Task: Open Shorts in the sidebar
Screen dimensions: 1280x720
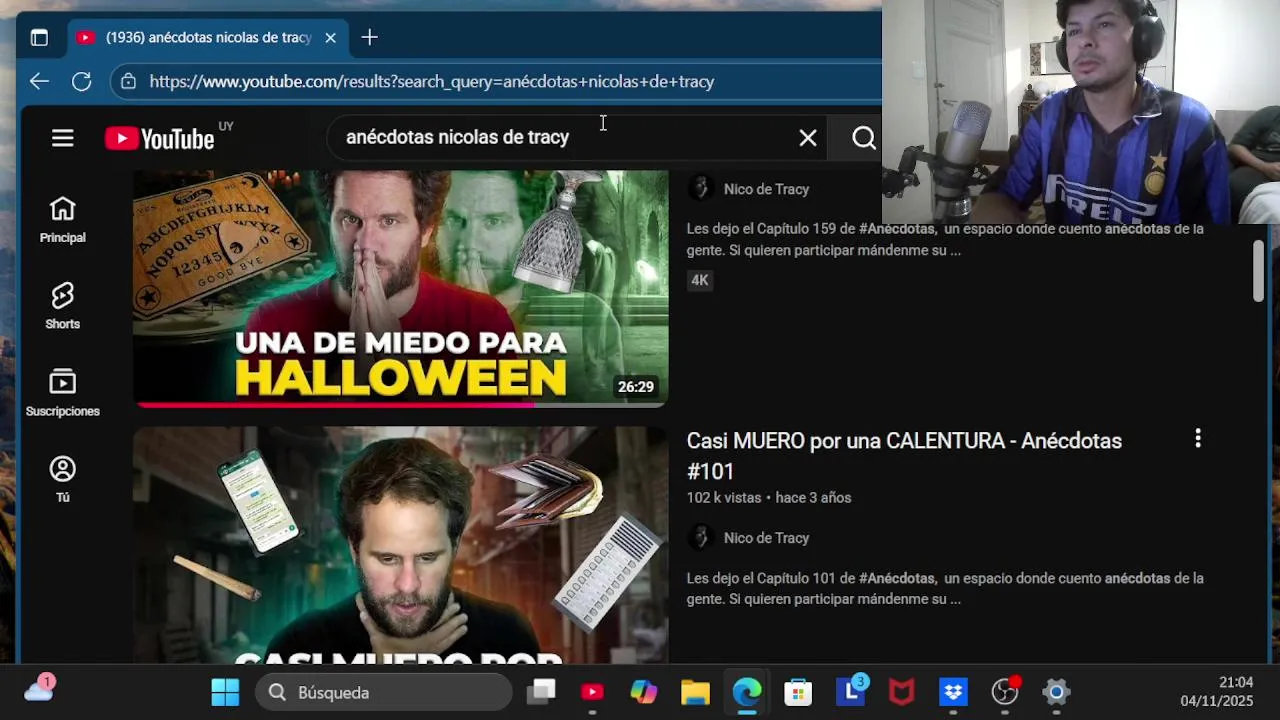Action: click(x=63, y=306)
